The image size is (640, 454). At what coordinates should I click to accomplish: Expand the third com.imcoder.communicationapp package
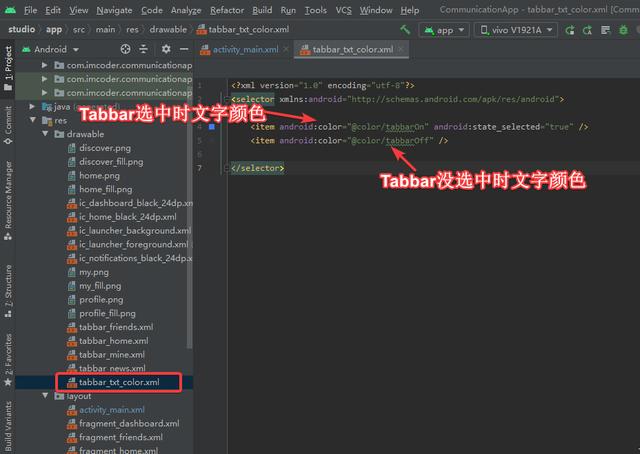coord(44,93)
